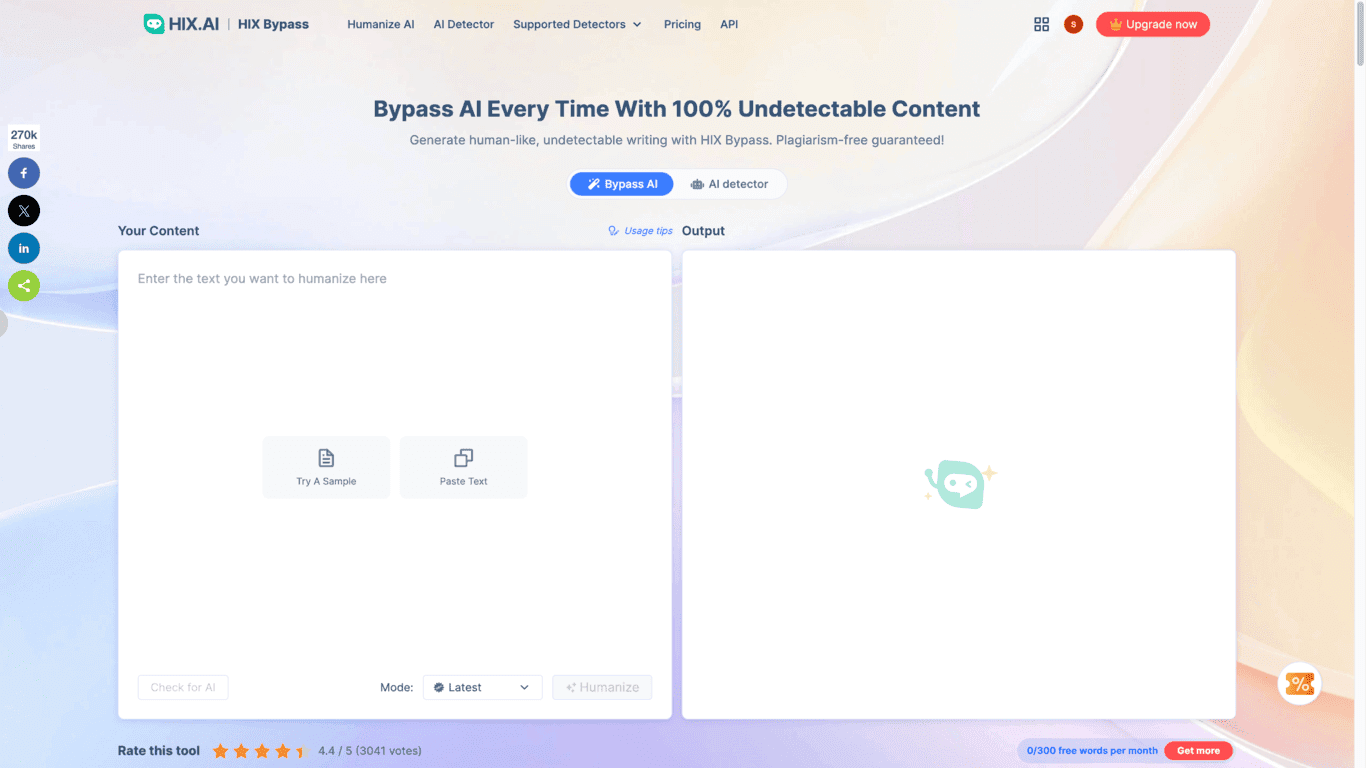This screenshot has width=1366, height=768.
Task: Click the 270k Shares counter
Action: [x=24, y=138]
